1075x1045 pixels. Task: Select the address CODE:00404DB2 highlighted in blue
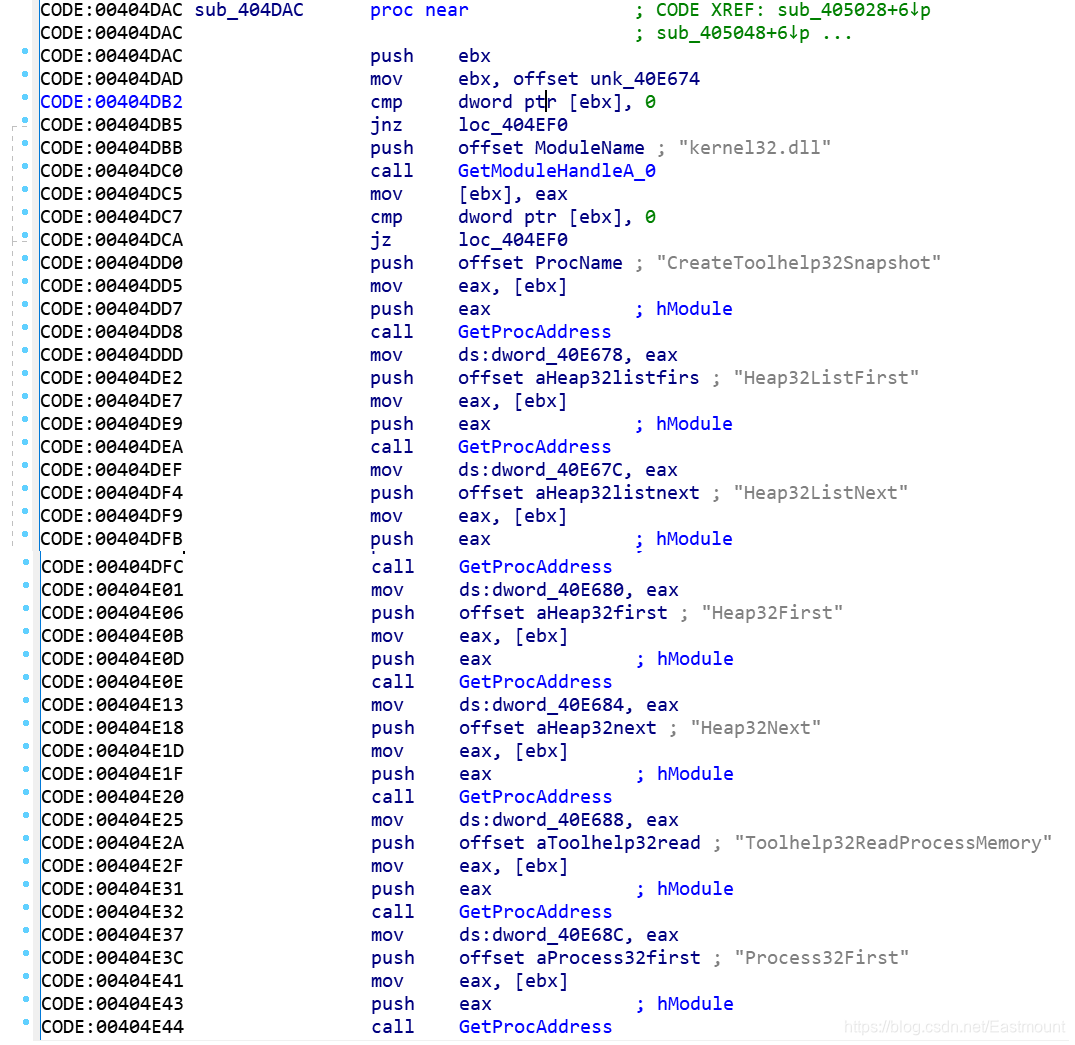tap(112, 102)
